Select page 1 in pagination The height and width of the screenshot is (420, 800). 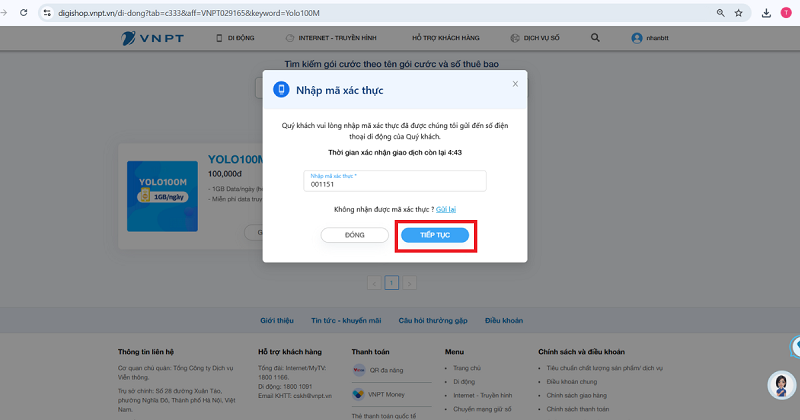tap(392, 283)
